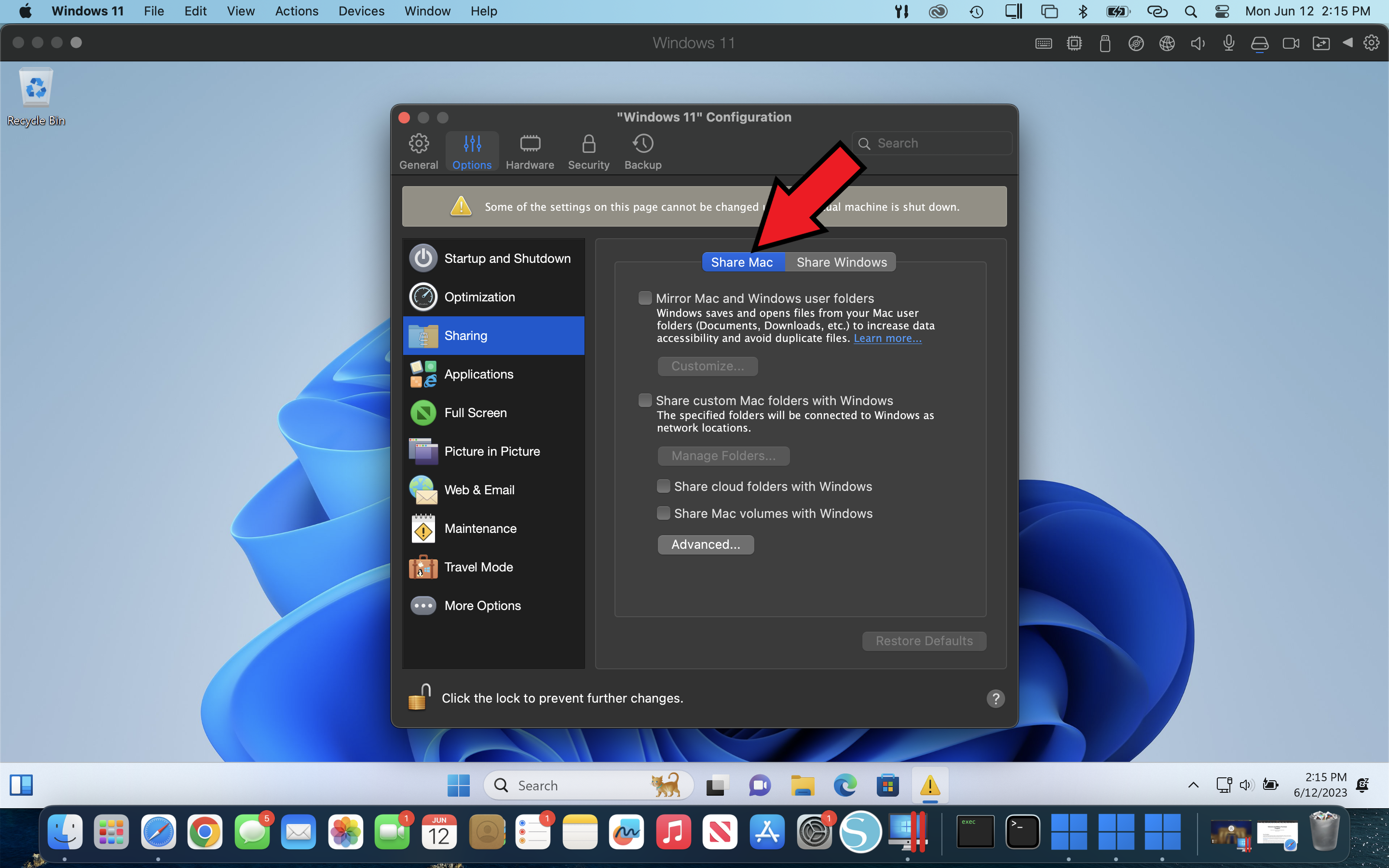Open the Security tab with lock icon
Viewport: 1389px width, 868px height.
[x=588, y=151]
